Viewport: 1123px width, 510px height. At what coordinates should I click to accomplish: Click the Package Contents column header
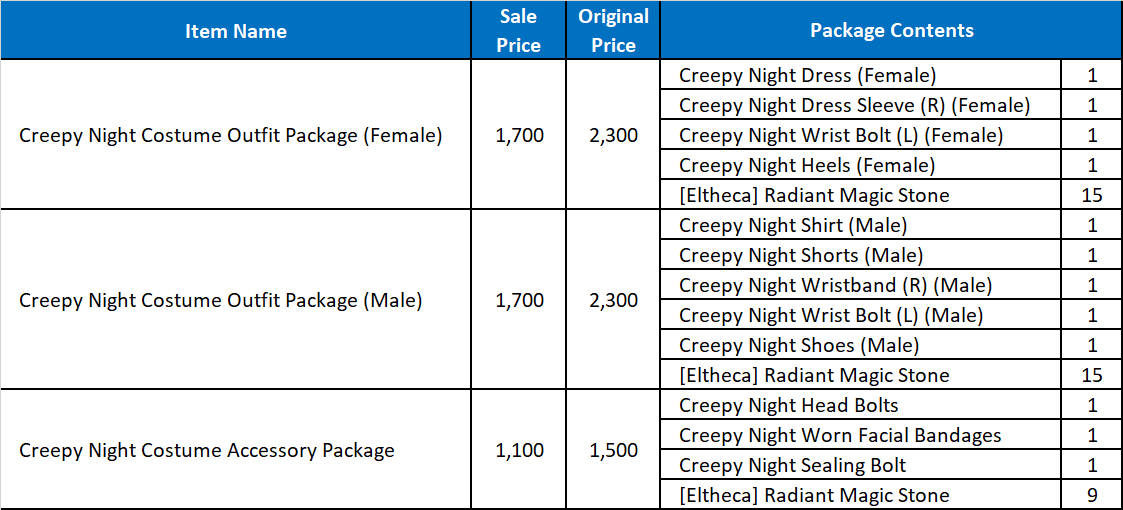[891, 30]
